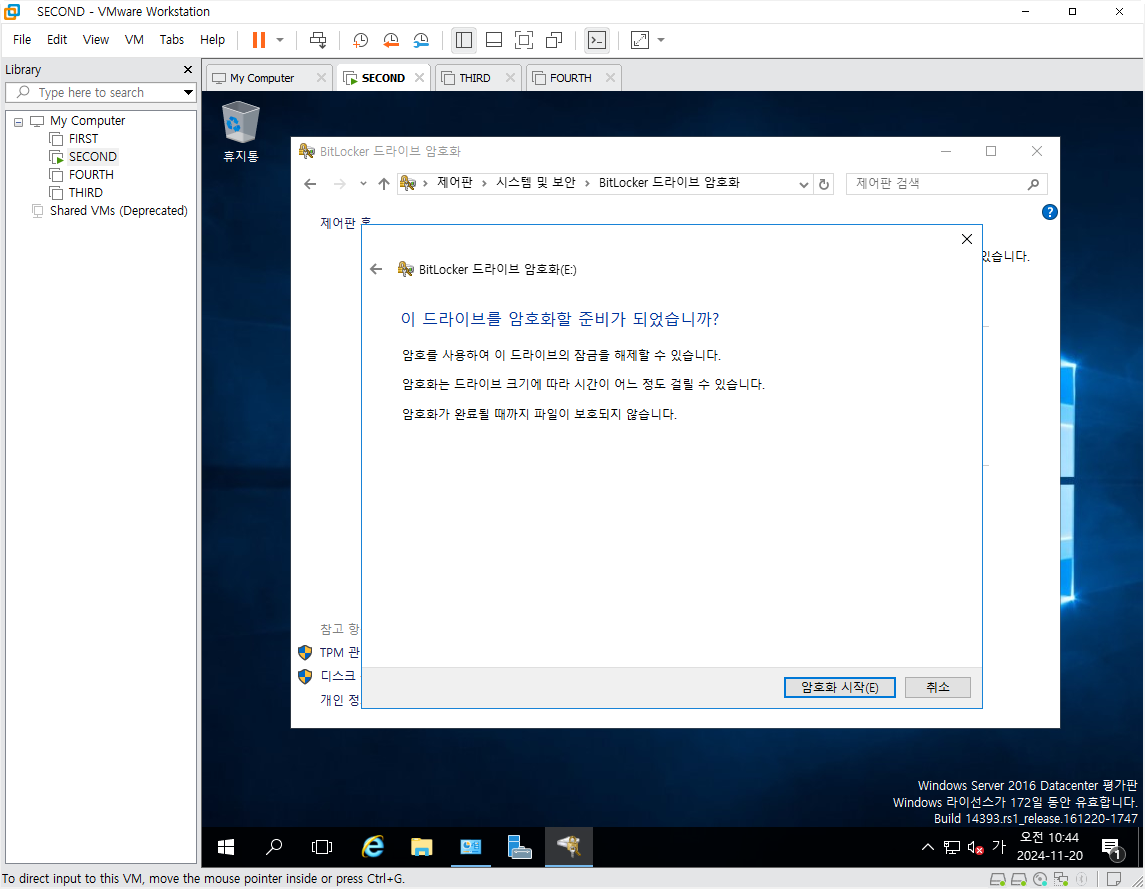
Task: Open the snapshot manager icon
Action: pyautogui.click(x=421, y=40)
